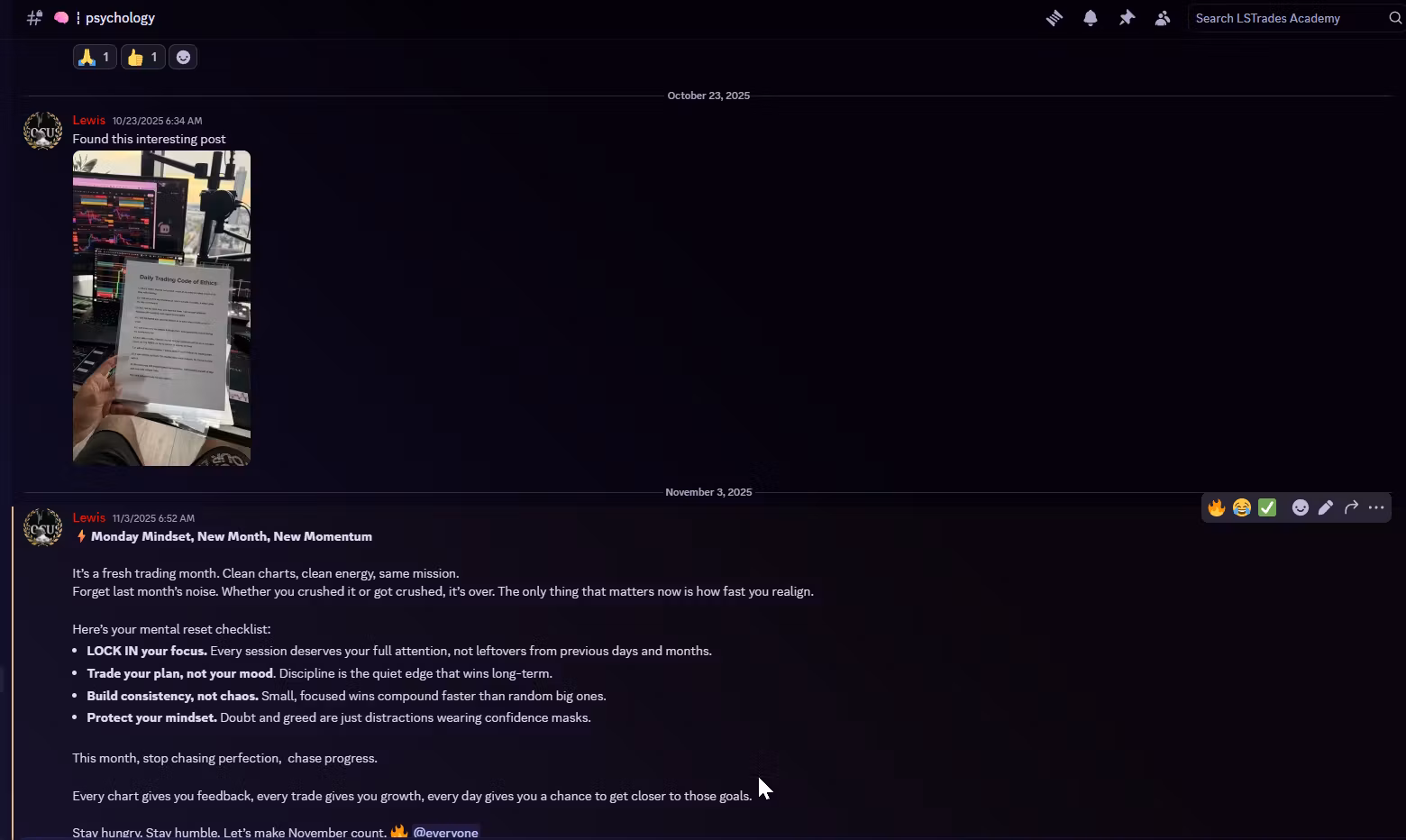1406x840 pixels.
Task: Show pinned messages pin icon
Action: click(x=1127, y=18)
